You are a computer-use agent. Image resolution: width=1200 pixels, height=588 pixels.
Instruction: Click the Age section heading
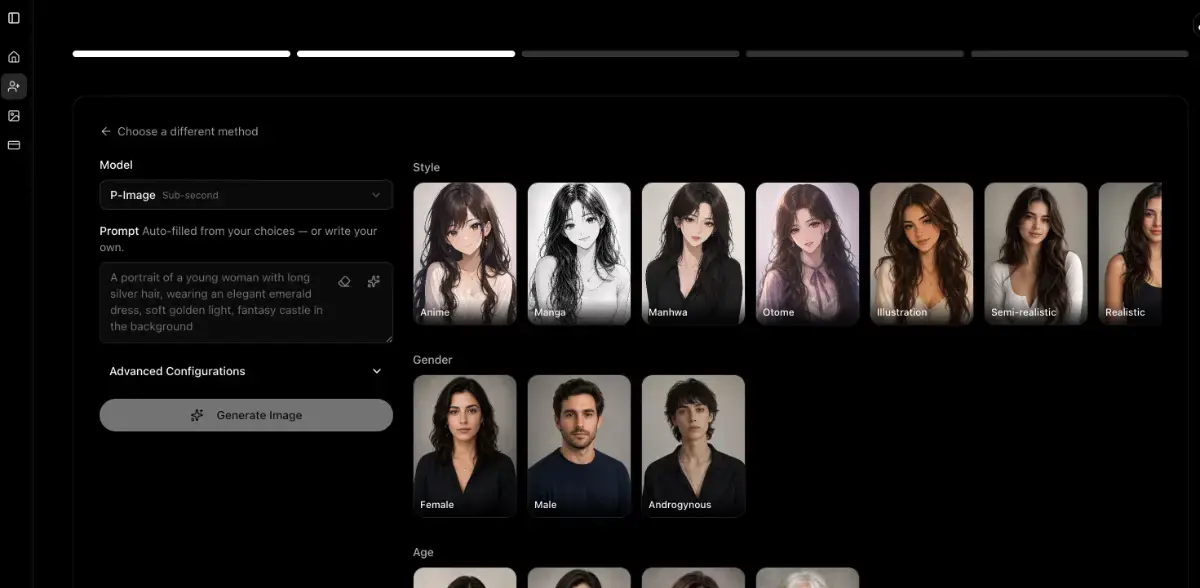(x=423, y=552)
